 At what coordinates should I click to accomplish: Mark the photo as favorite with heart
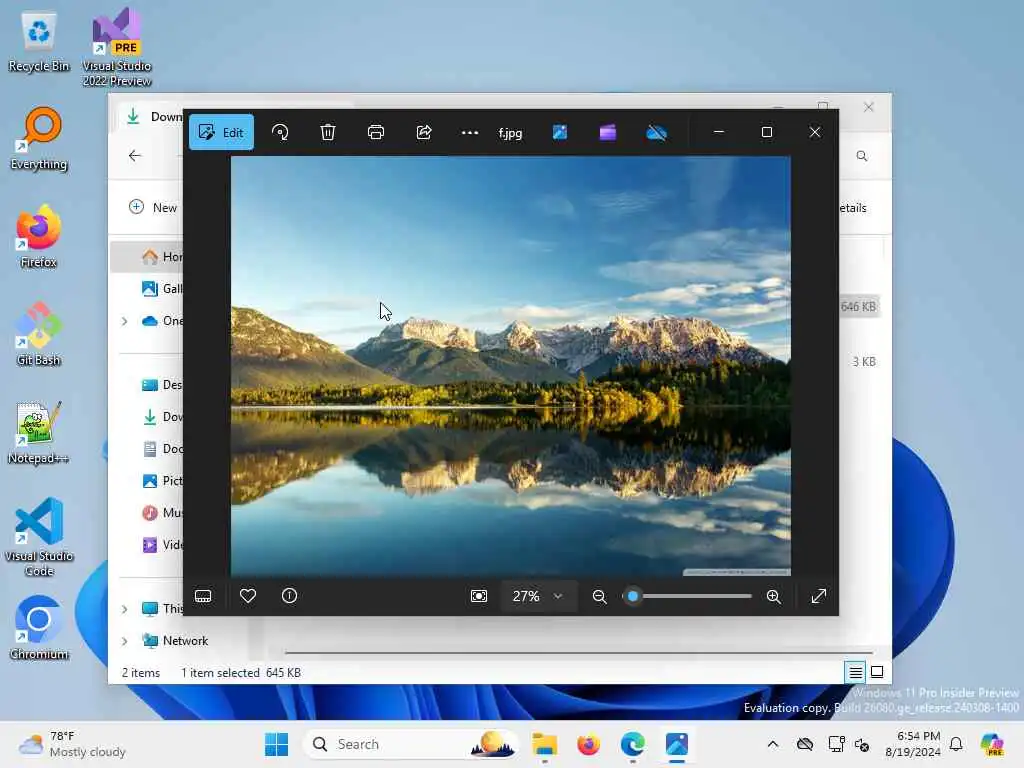(248, 596)
